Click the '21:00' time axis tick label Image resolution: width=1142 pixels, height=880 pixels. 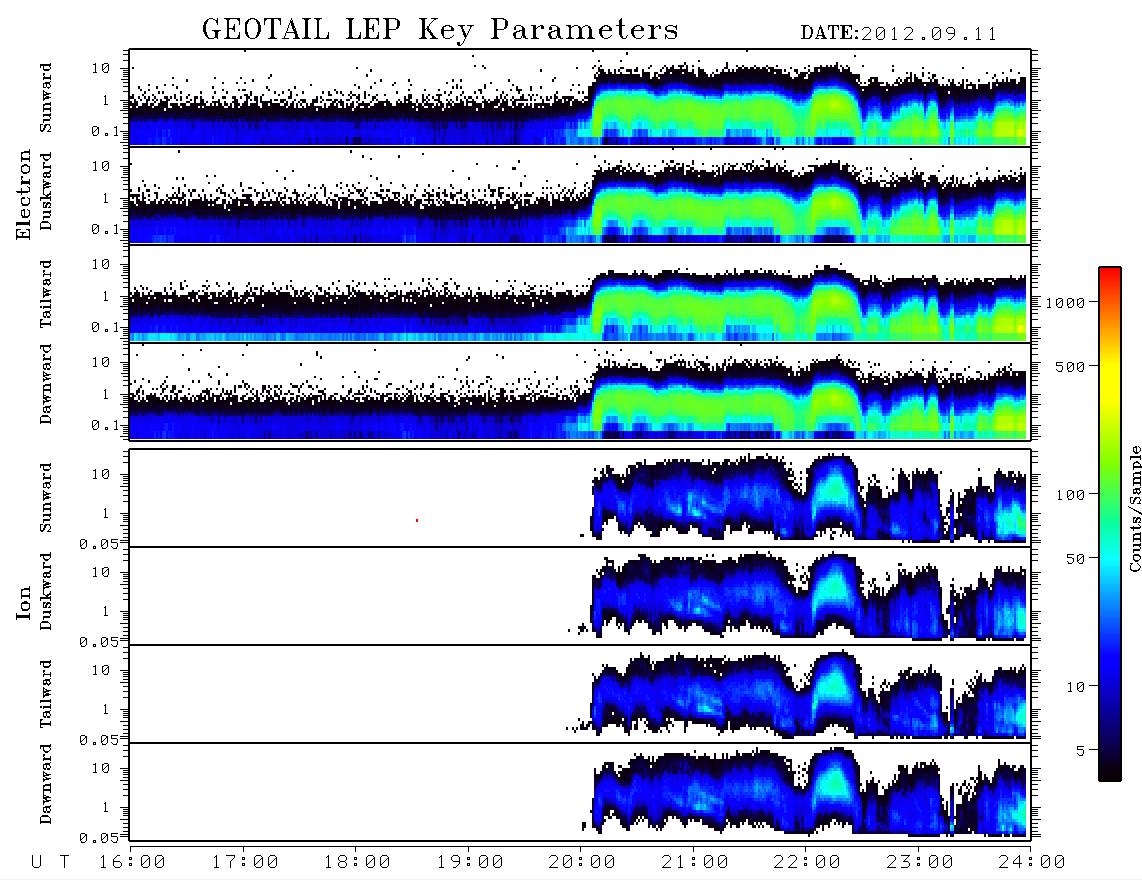(x=695, y=863)
